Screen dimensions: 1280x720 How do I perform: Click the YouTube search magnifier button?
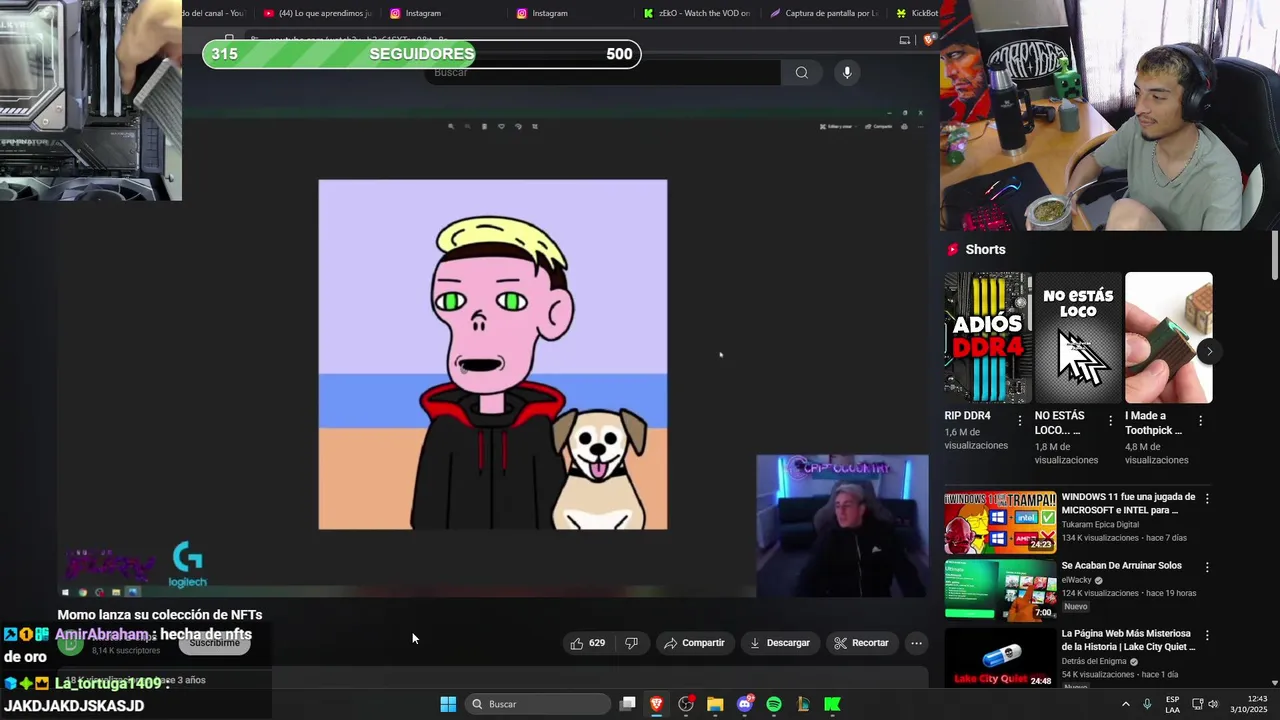tap(801, 72)
